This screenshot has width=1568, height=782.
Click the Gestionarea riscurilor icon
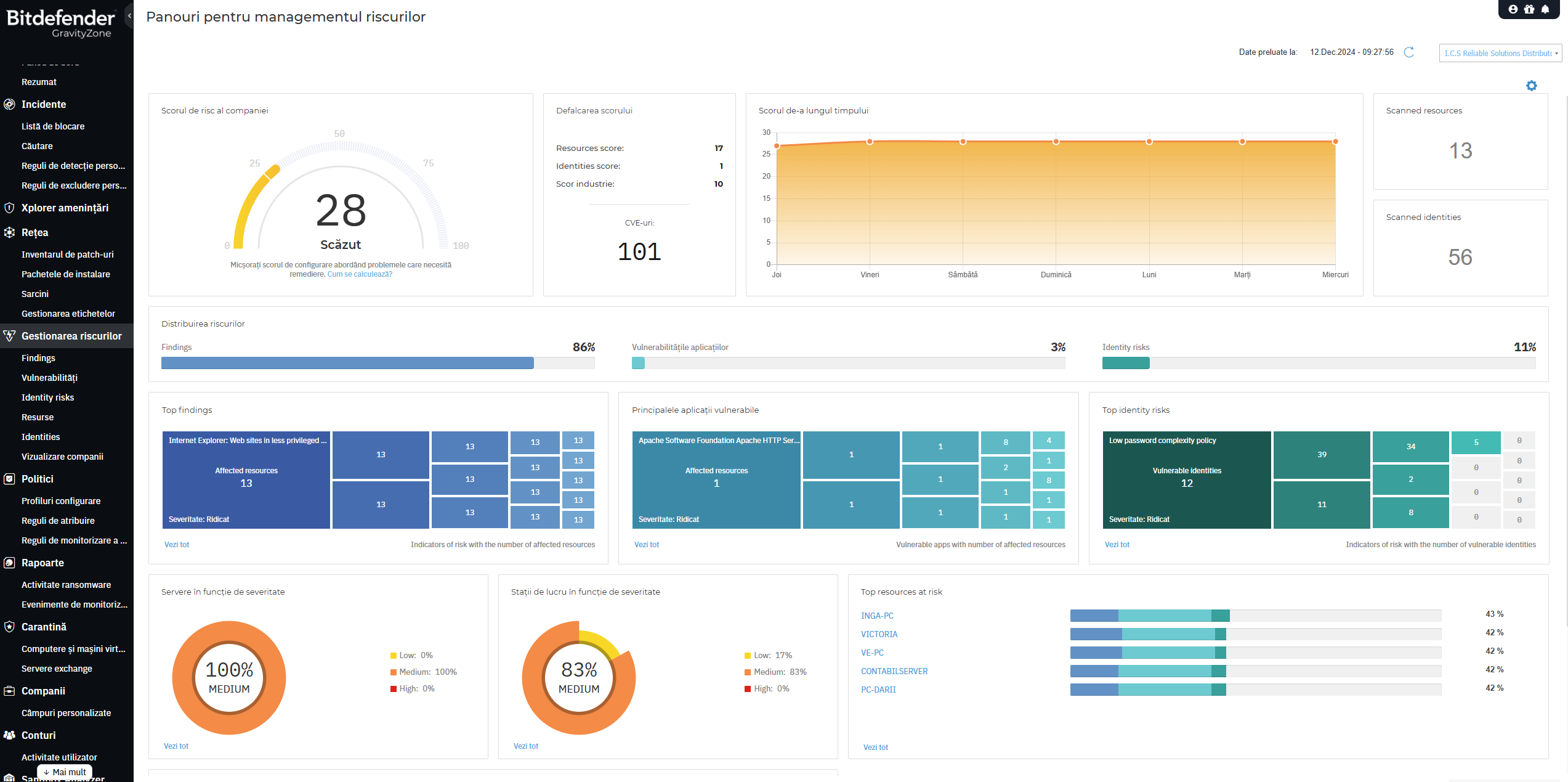9,336
